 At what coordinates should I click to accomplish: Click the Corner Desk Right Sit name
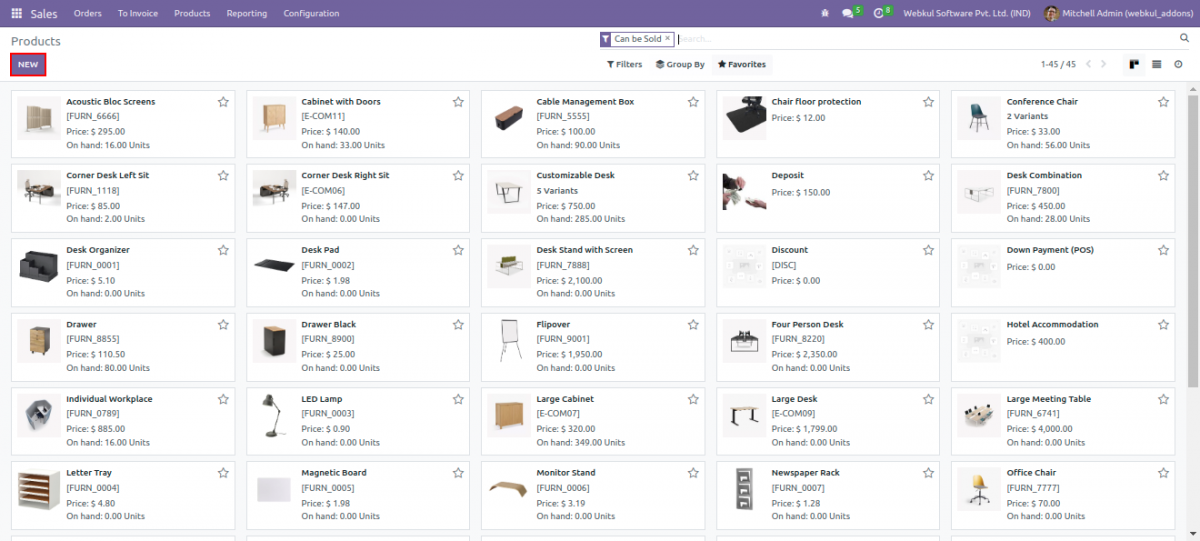point(345,176)
